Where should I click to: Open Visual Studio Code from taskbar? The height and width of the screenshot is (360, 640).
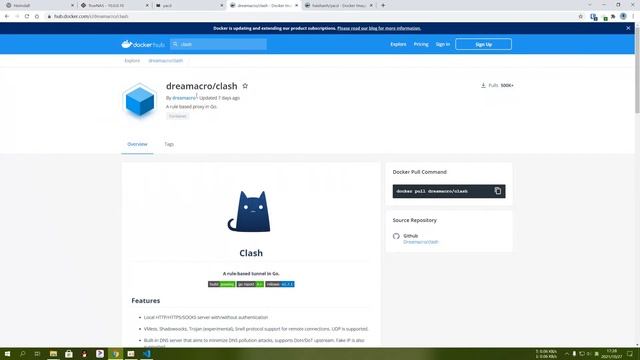(x=147, y=354)
